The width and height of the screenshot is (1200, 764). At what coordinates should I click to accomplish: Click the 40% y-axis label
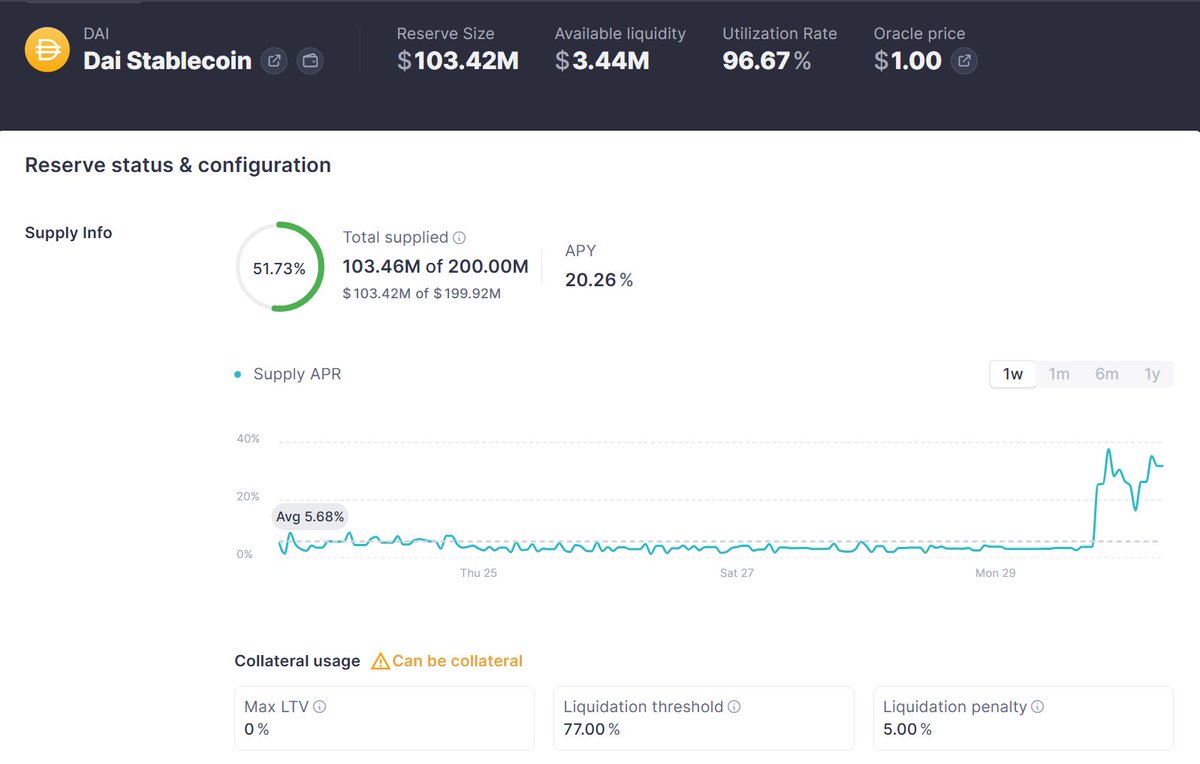247,438
